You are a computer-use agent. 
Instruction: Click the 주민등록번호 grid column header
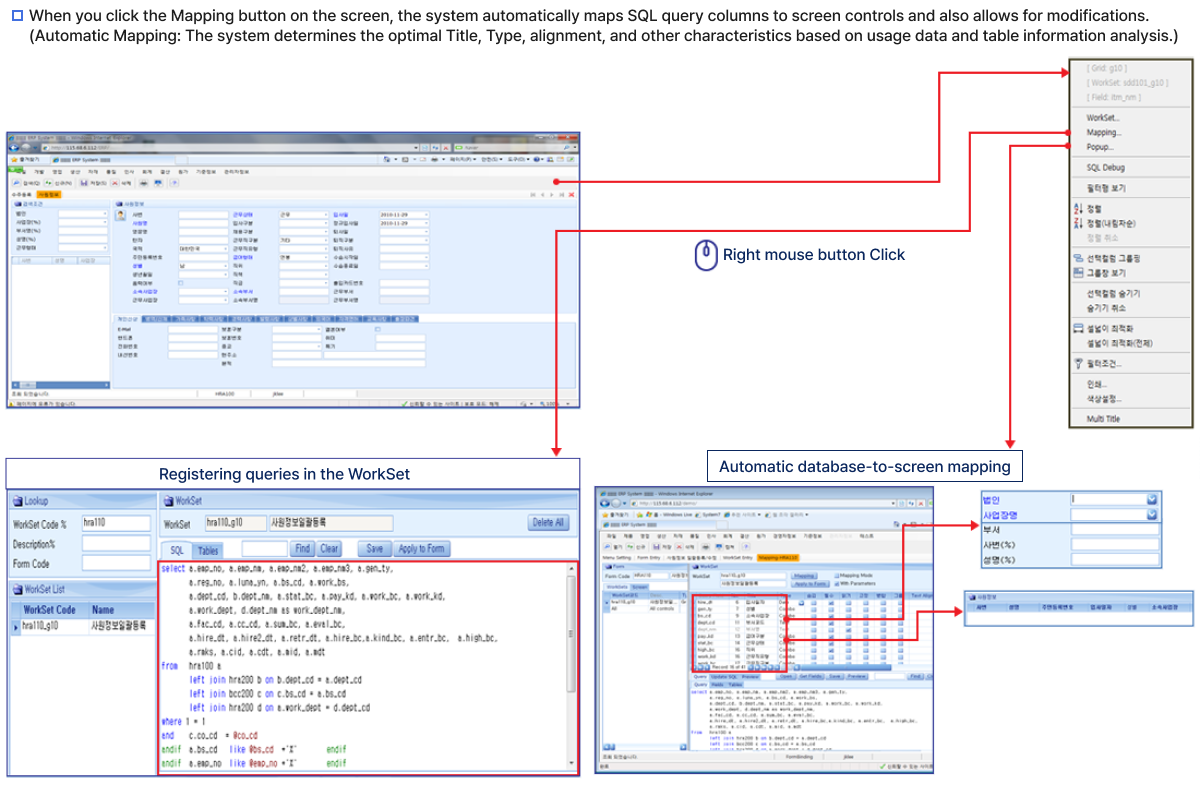pos(1063,607)
